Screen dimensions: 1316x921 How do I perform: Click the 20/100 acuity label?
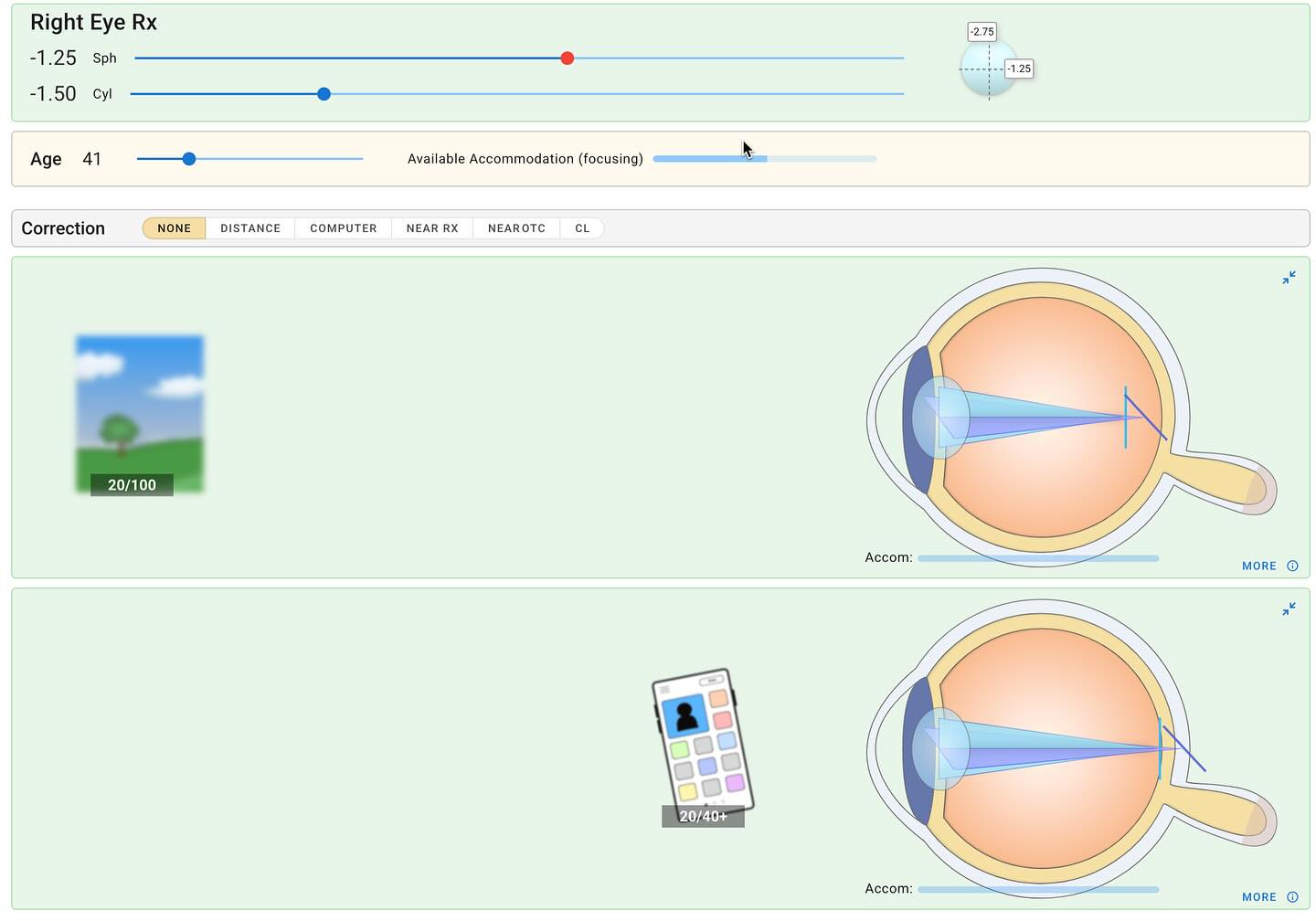click(132, 485)
